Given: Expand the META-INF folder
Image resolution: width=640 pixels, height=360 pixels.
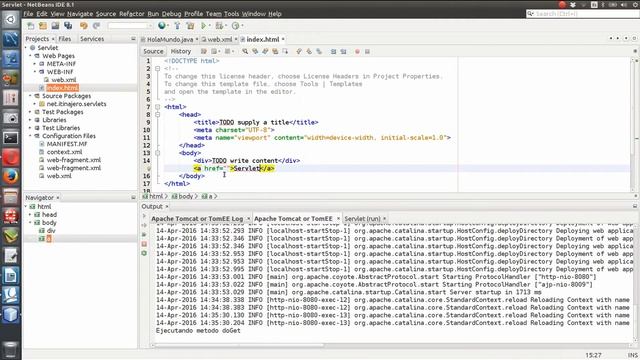Looking at the screenshot, I should (35, 64).
